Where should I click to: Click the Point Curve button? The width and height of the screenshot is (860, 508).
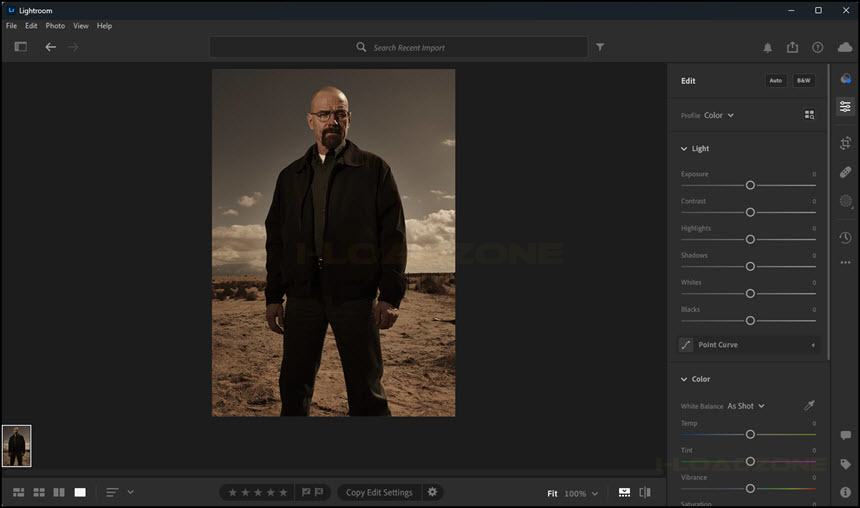[x=750, y=345]
